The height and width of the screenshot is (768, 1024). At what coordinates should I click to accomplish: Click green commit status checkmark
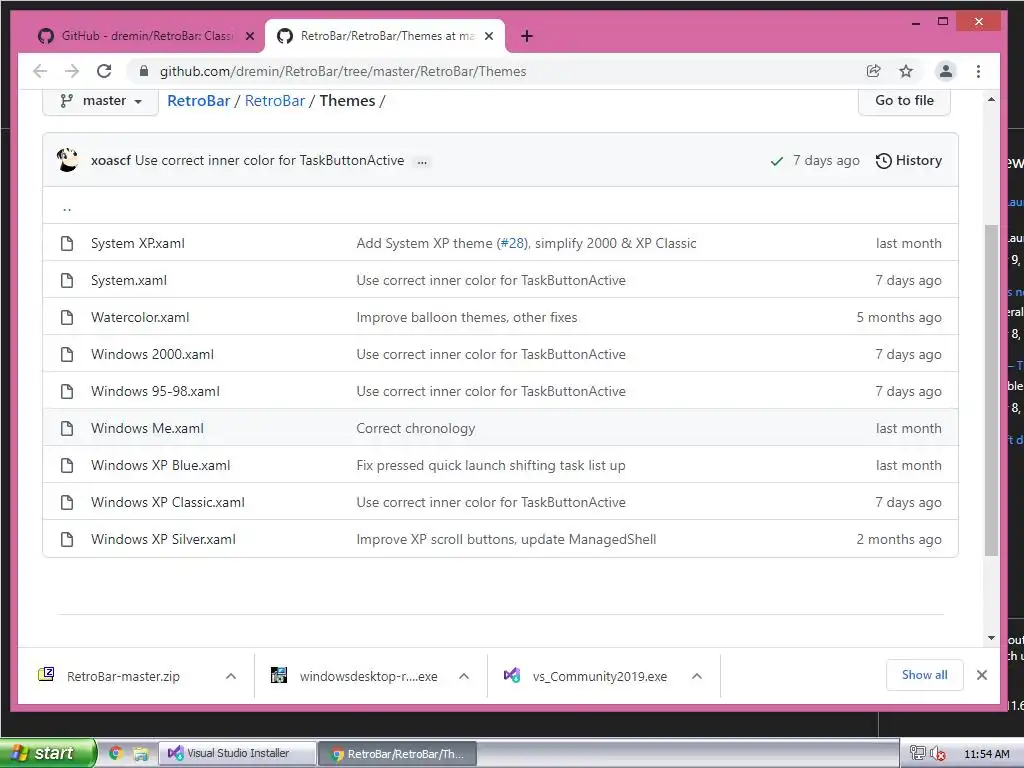(776, 161)
